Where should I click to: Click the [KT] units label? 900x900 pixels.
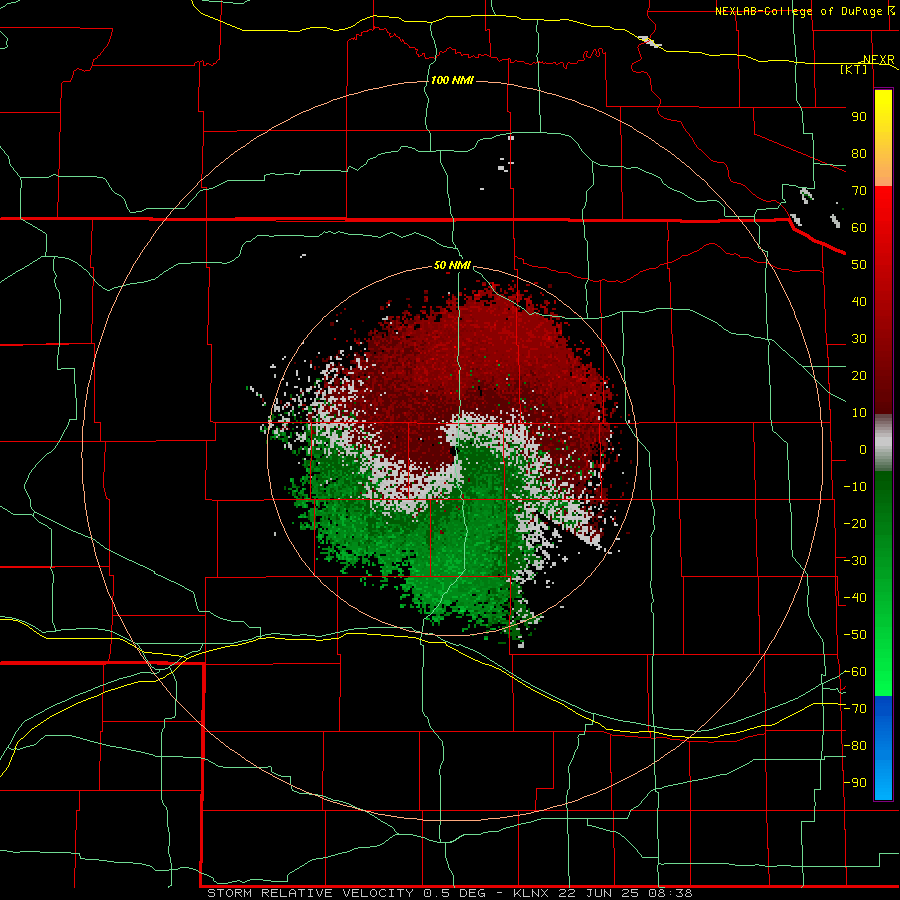point(854,70)
